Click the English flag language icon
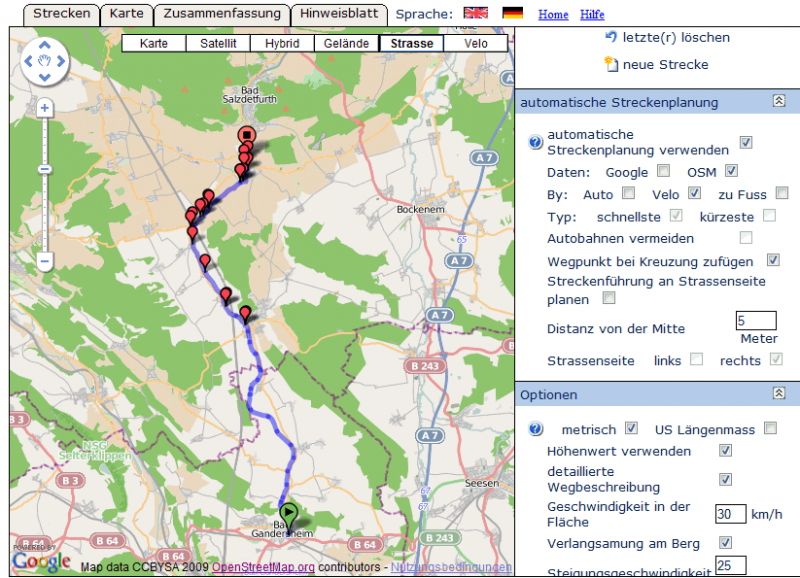This screenshot has width=800, height=578. (476, 14)
